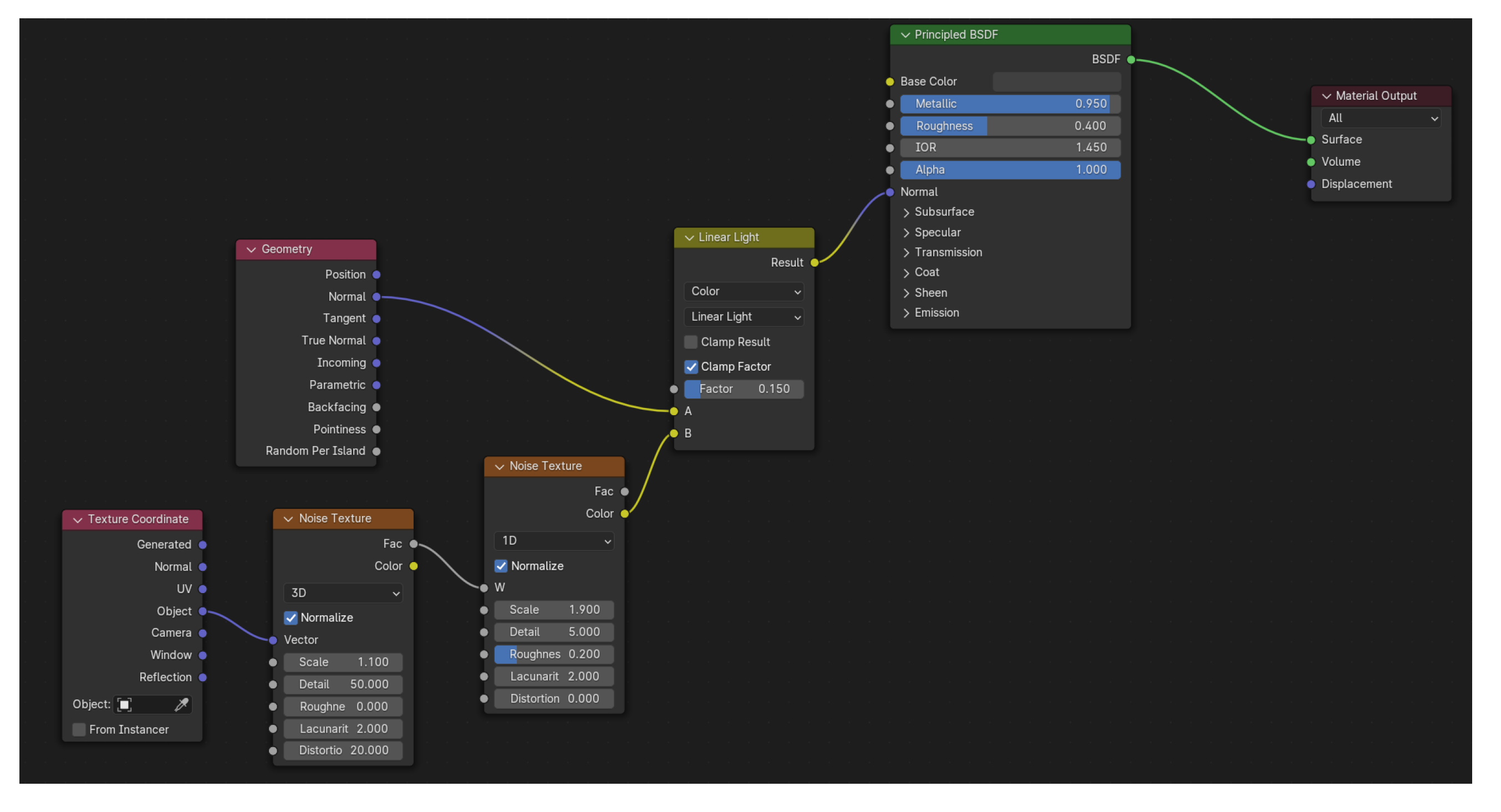This screenshot has height=812, width=1501.
Task: Collapse the Material Output node arrow
Action: pyautogui.click(x=1326, y=96)
